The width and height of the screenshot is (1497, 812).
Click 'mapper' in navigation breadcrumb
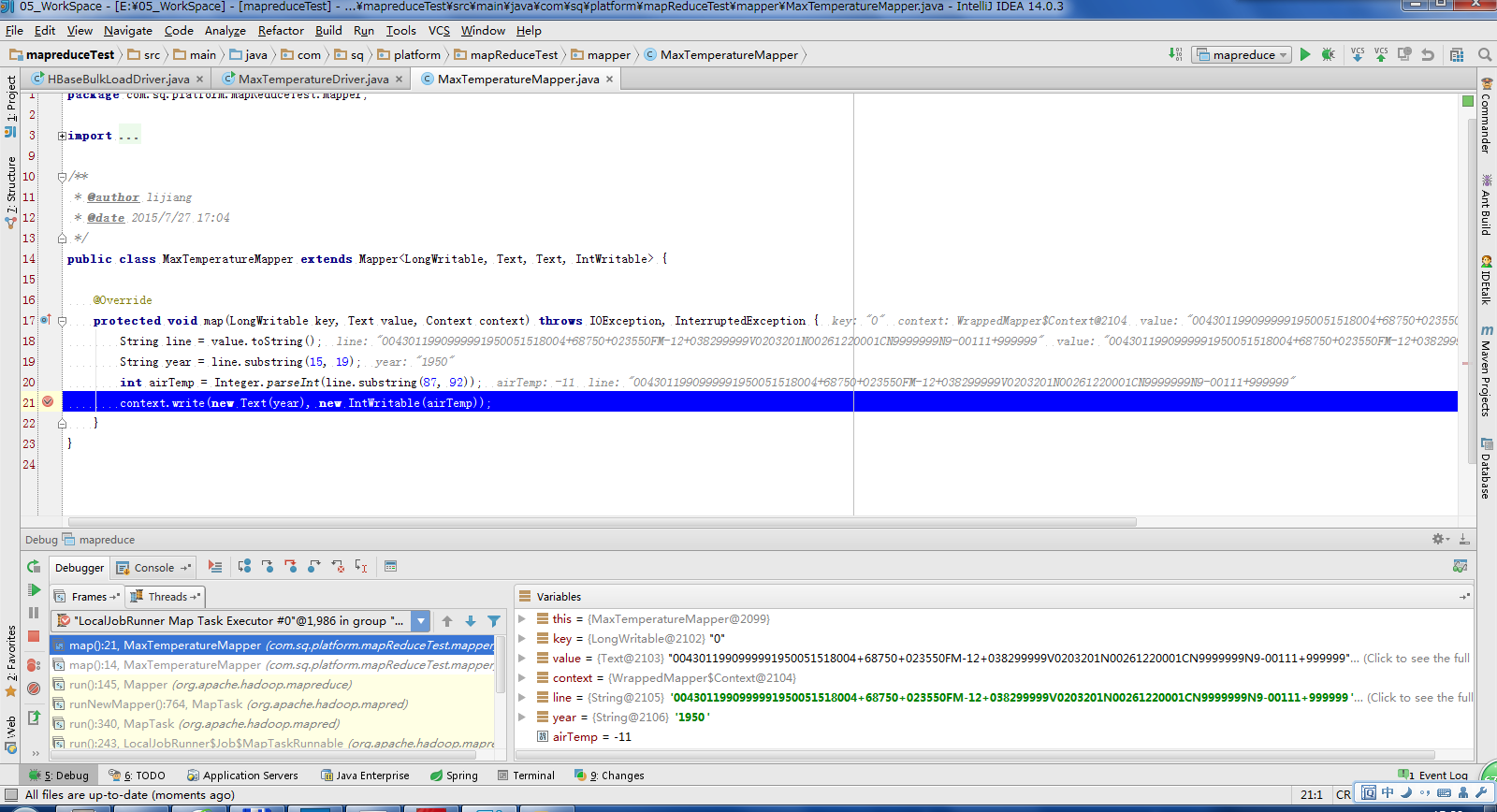click(601, 55)
